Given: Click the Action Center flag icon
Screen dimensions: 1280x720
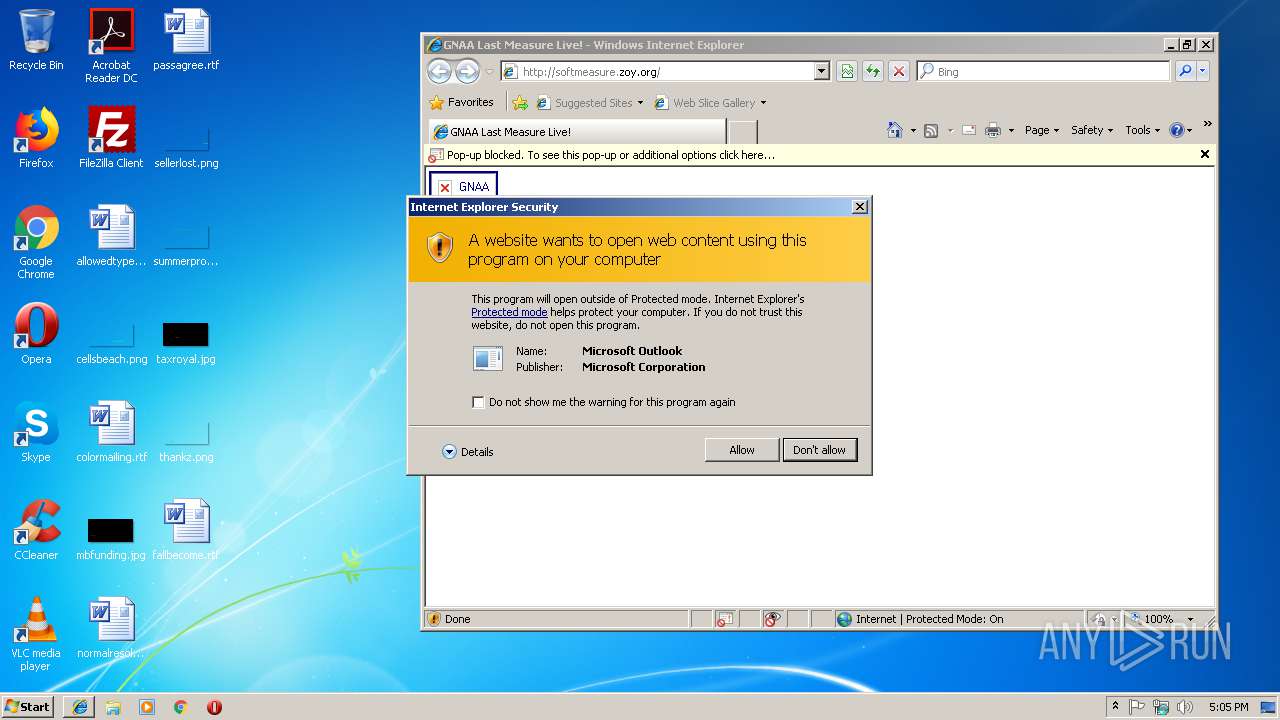Looking at the screenshot, I should 1137,707.
